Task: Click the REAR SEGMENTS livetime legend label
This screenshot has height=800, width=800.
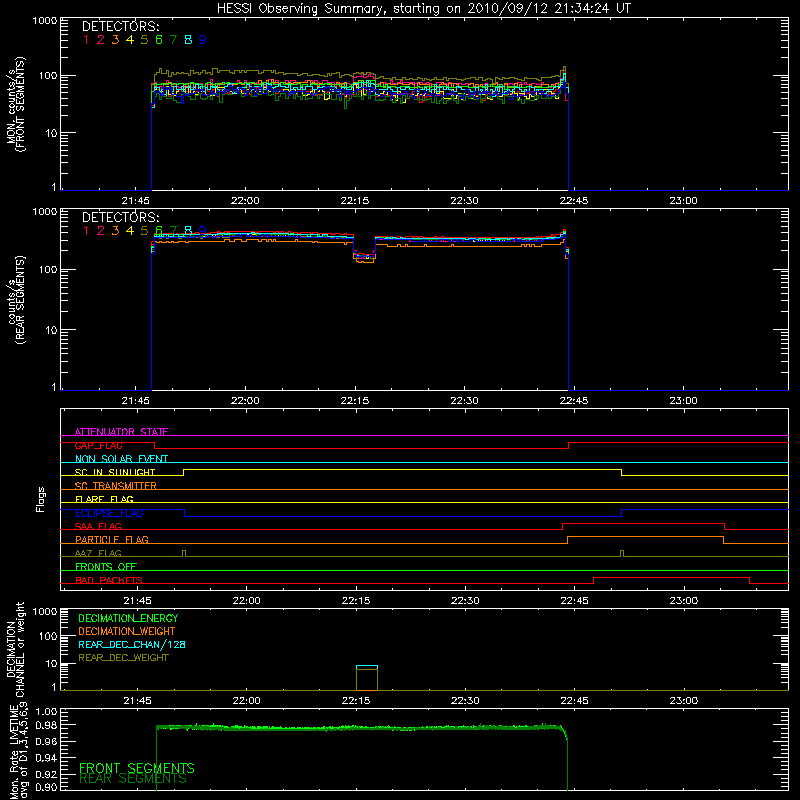Action: (133, 779)
